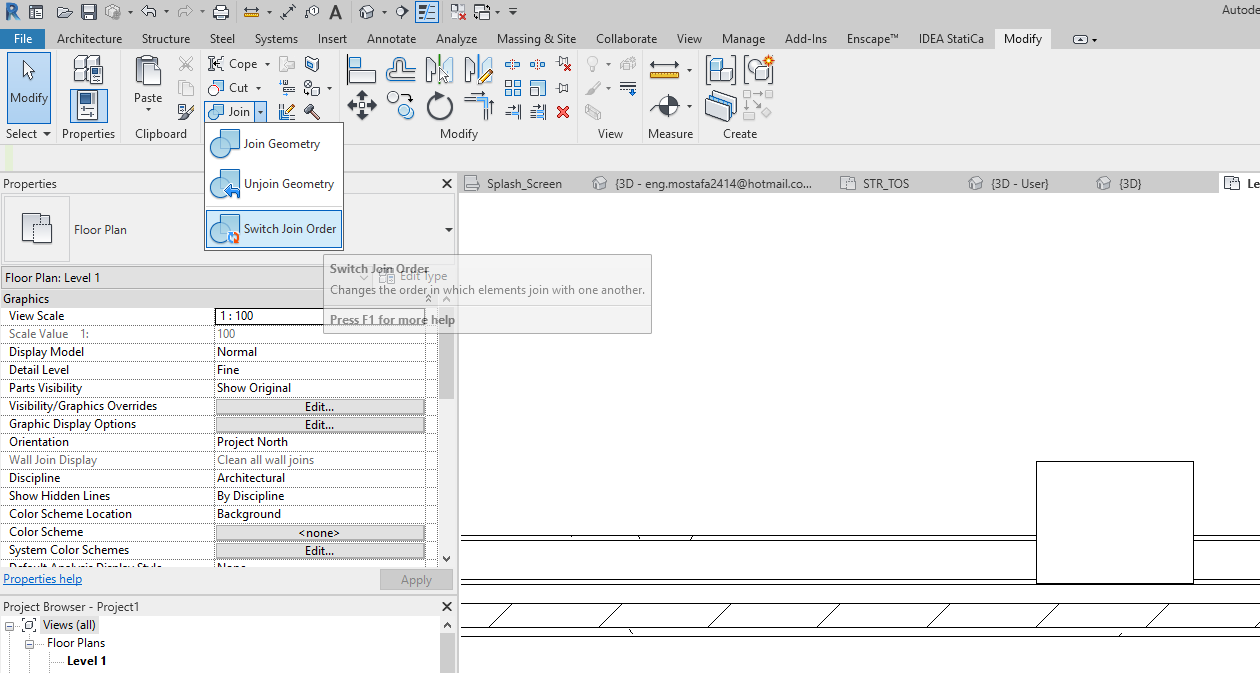This screenshot has width=1260, height=673.
Task: Open the Properties help link
Action: [42, 578]
